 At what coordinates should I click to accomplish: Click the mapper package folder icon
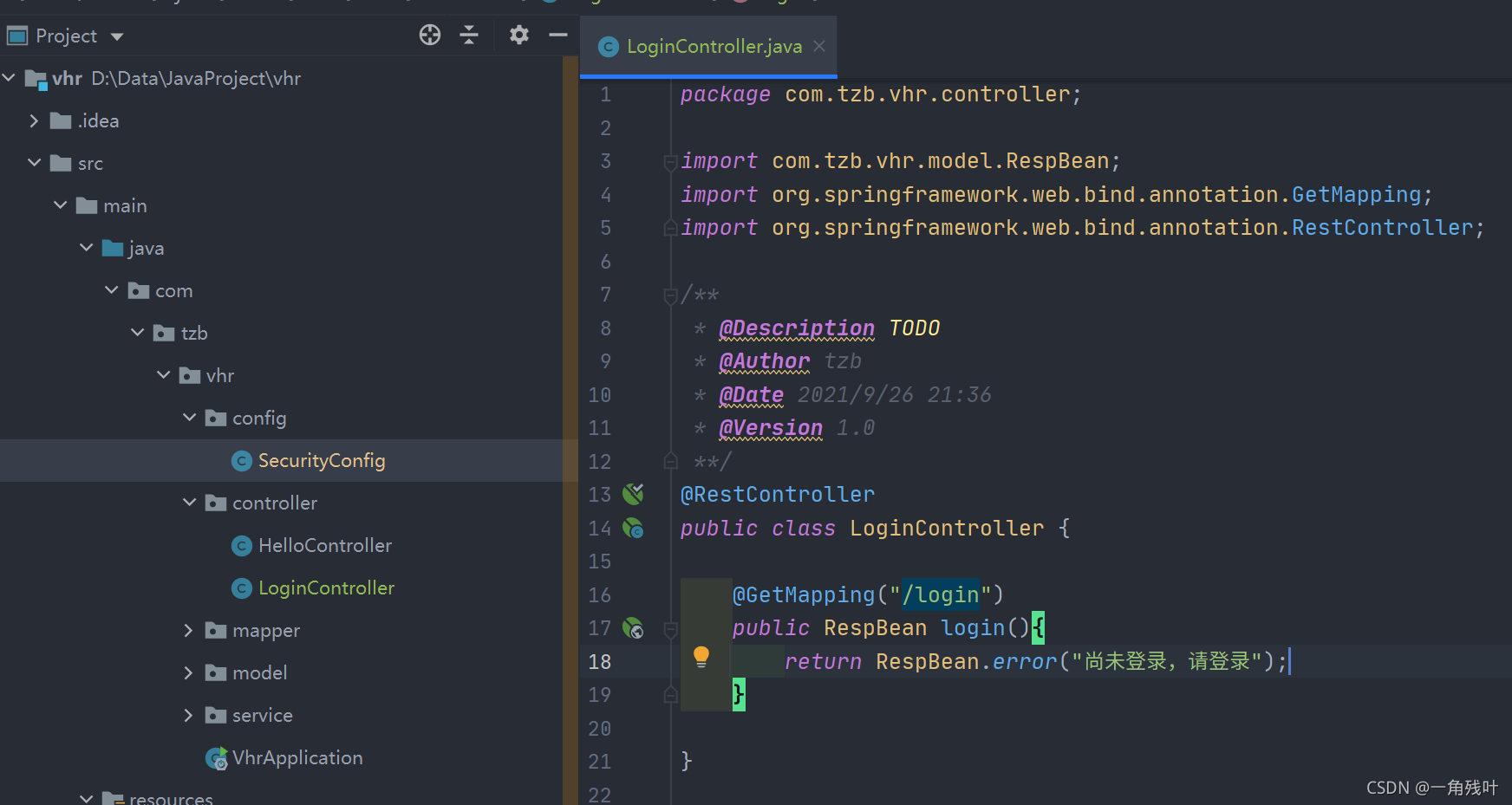[x=216, y=630]
